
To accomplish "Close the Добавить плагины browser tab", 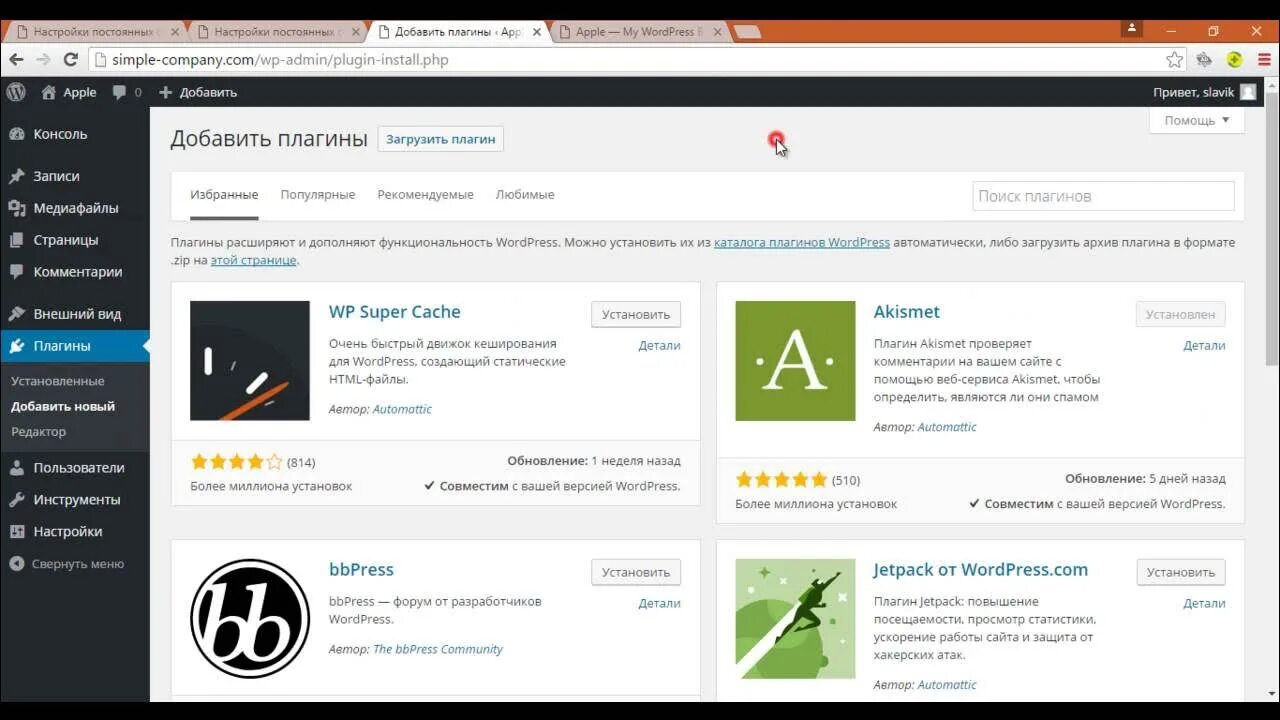I will point(537,32).
